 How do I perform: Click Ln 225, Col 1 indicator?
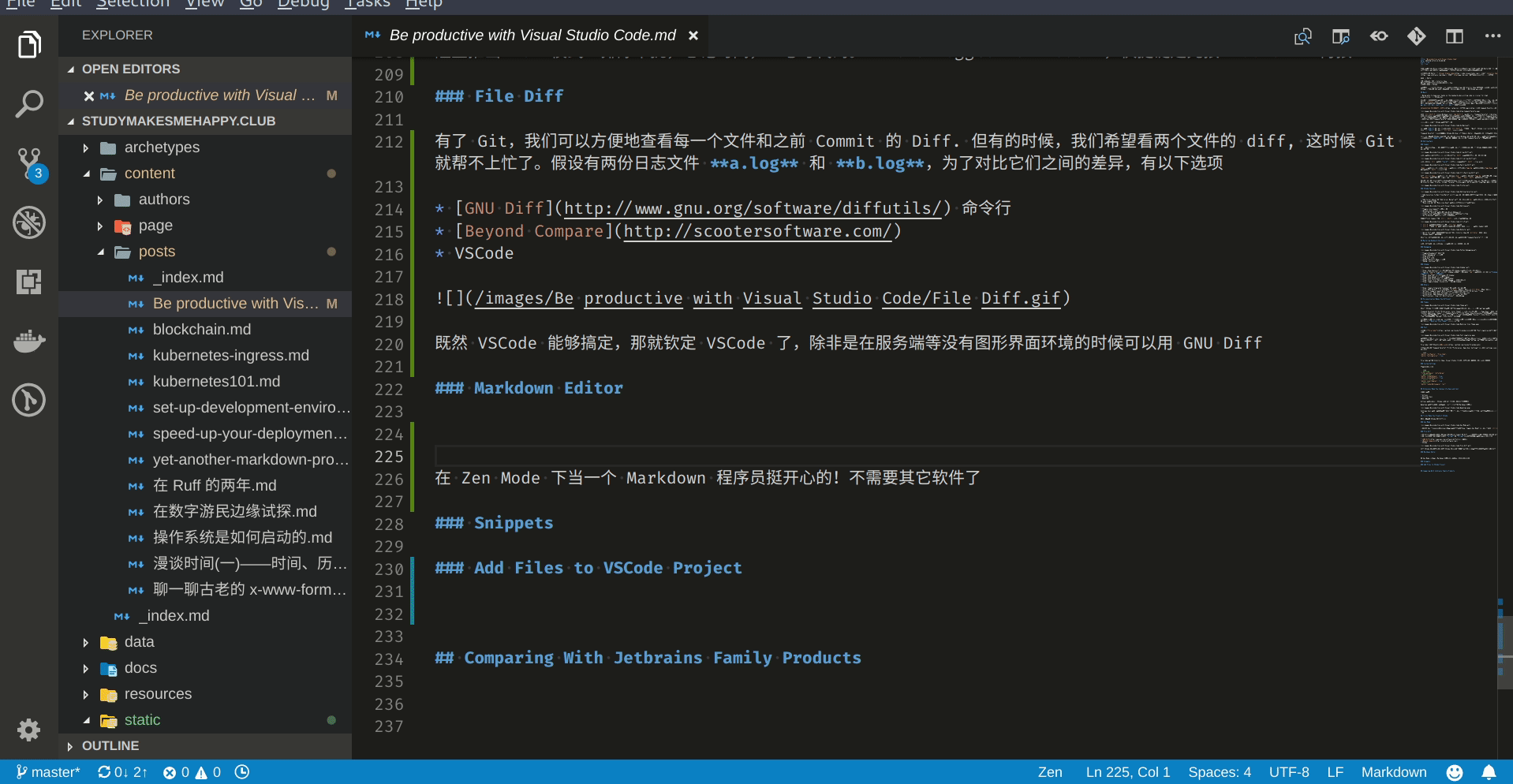(x=1128, y=772)
